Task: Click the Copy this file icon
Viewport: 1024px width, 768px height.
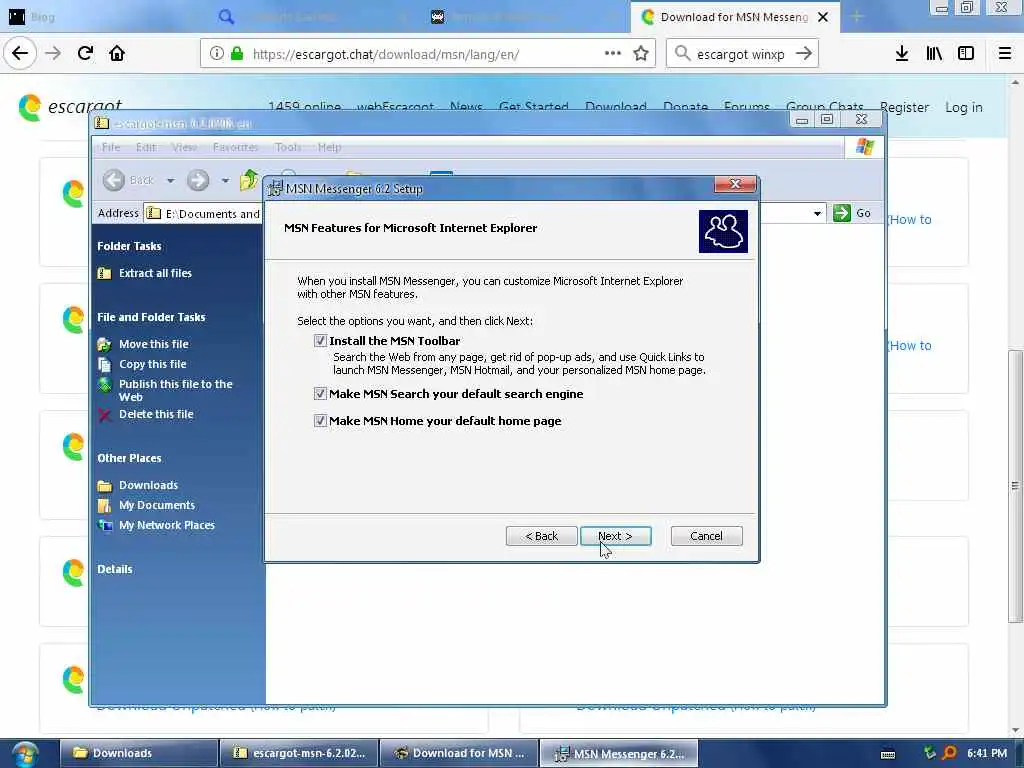Action: pos(104,364)
